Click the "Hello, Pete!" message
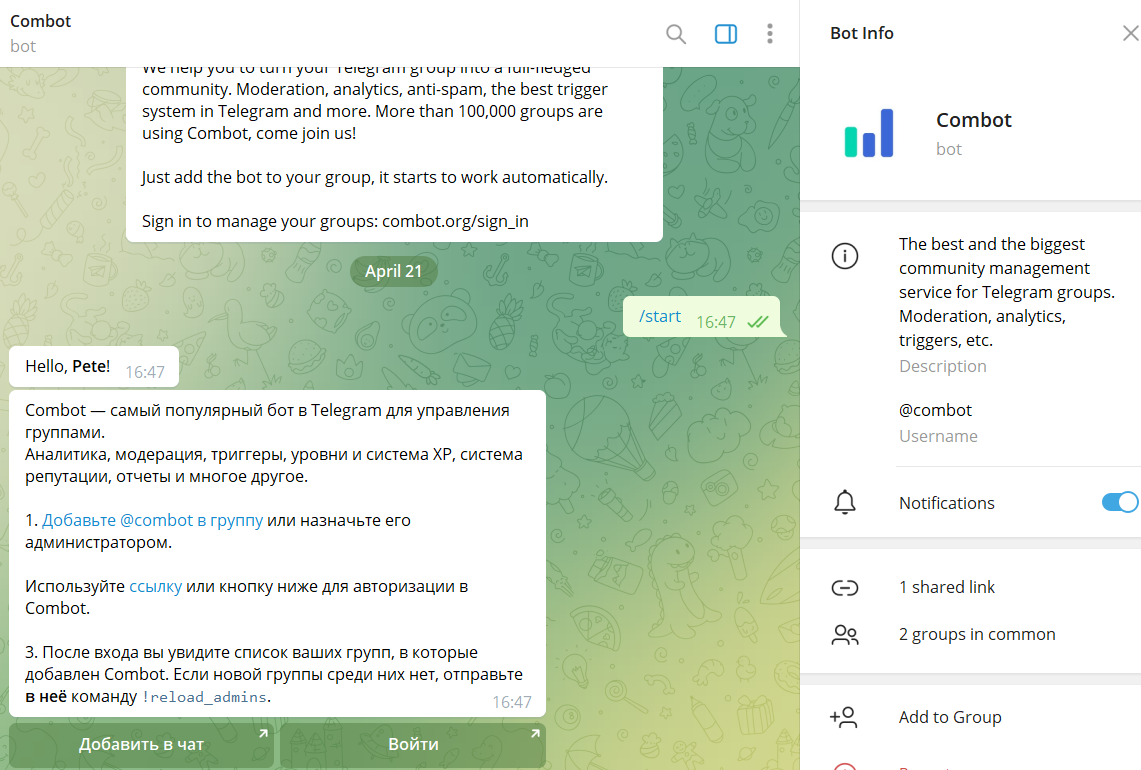The height and width of the screenshot is (770, 1141). (x=93, y=367)
